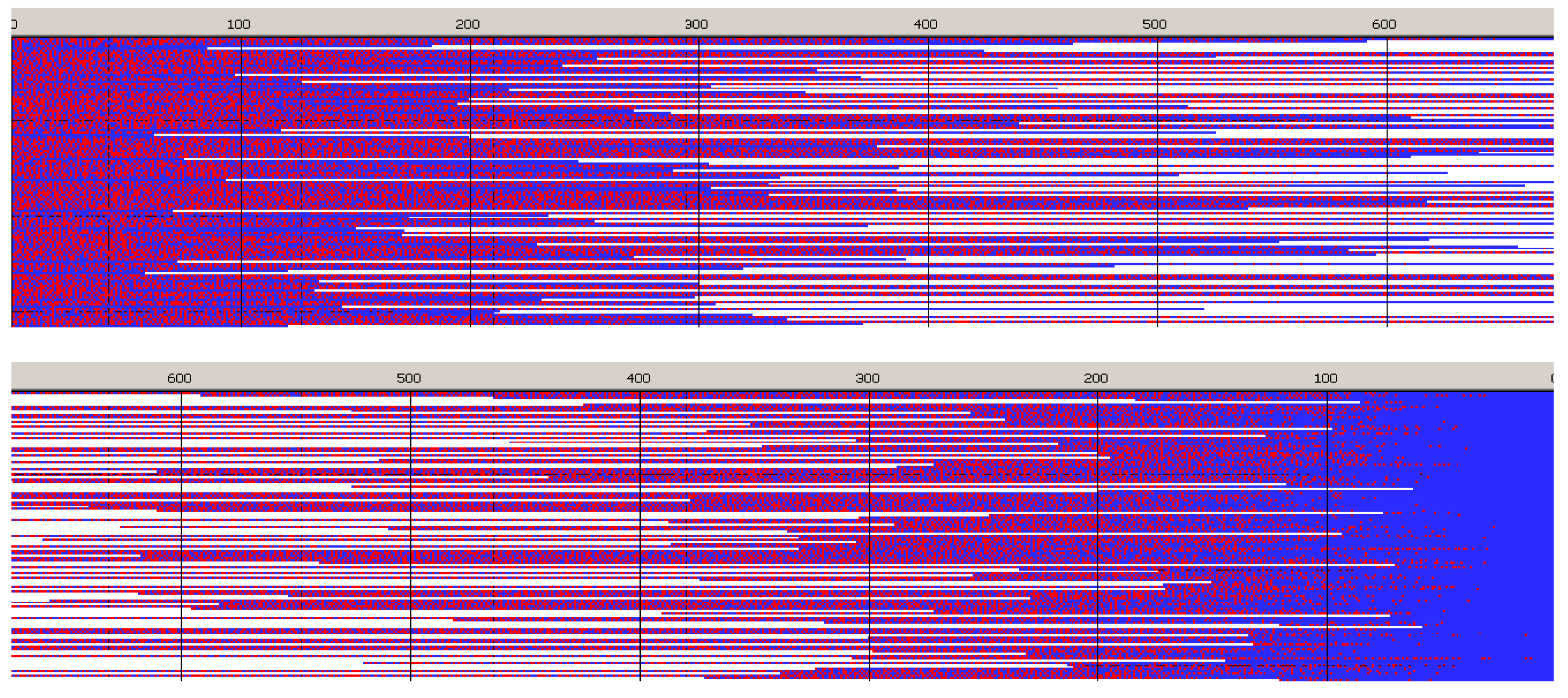Image resolution: width=1568 pixels, height=698 pixels.
Task: Click the 0 origin on top ruler
Action: [14, 24]
